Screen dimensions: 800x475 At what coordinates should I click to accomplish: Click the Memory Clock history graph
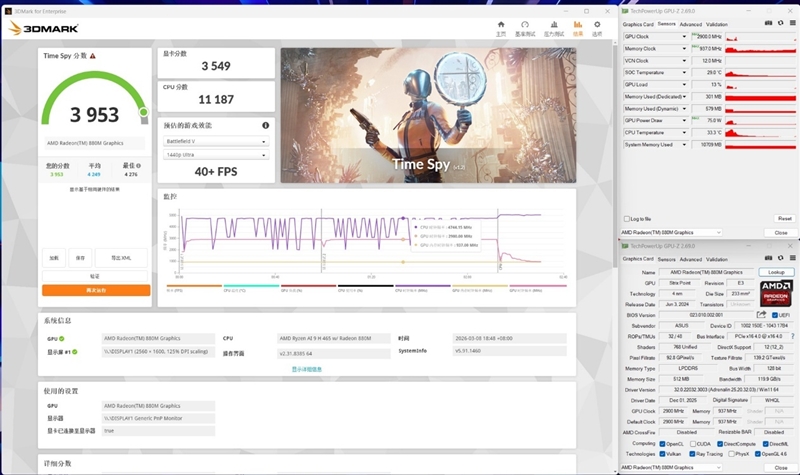point(760,48)
